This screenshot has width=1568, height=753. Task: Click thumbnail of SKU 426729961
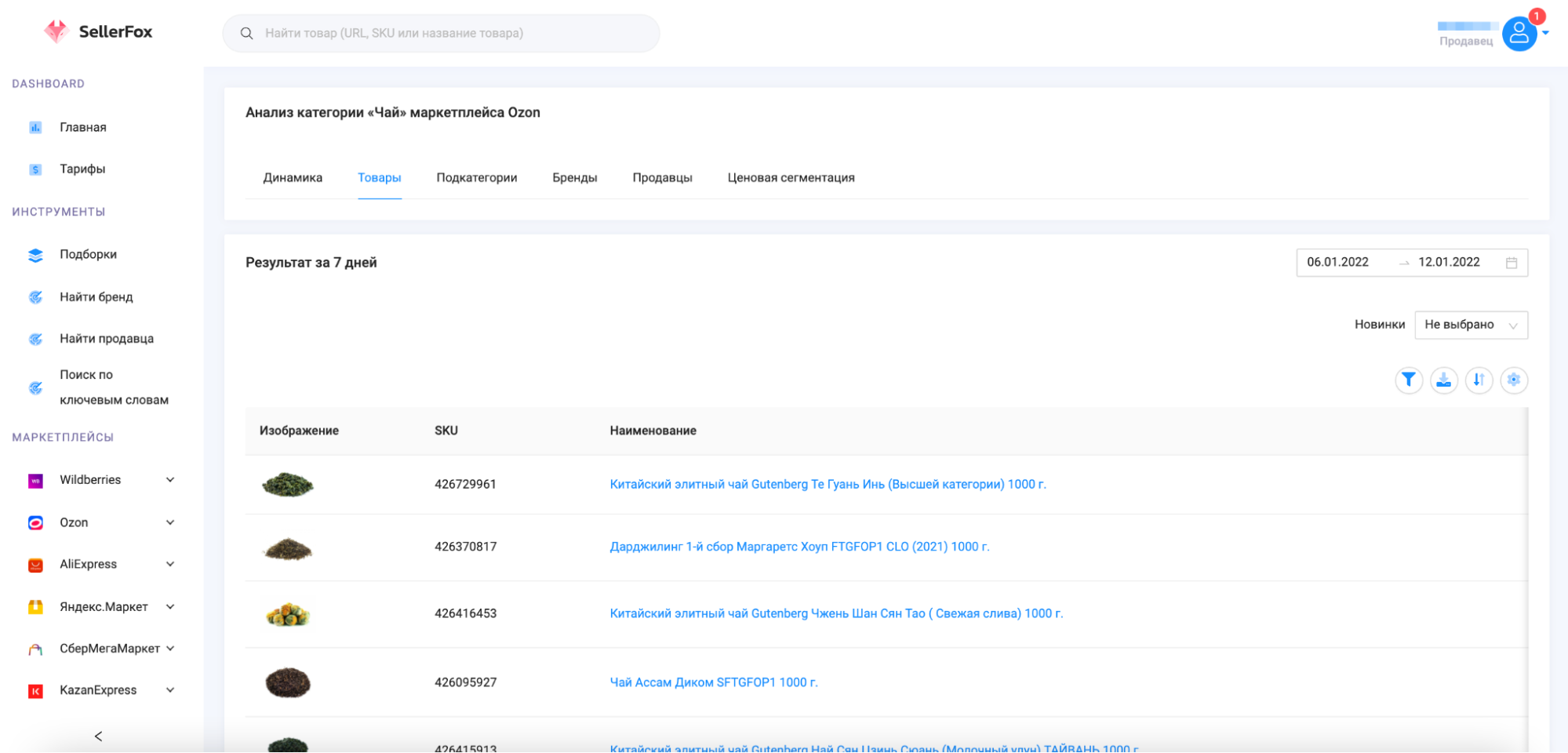(x=288, y=485)
